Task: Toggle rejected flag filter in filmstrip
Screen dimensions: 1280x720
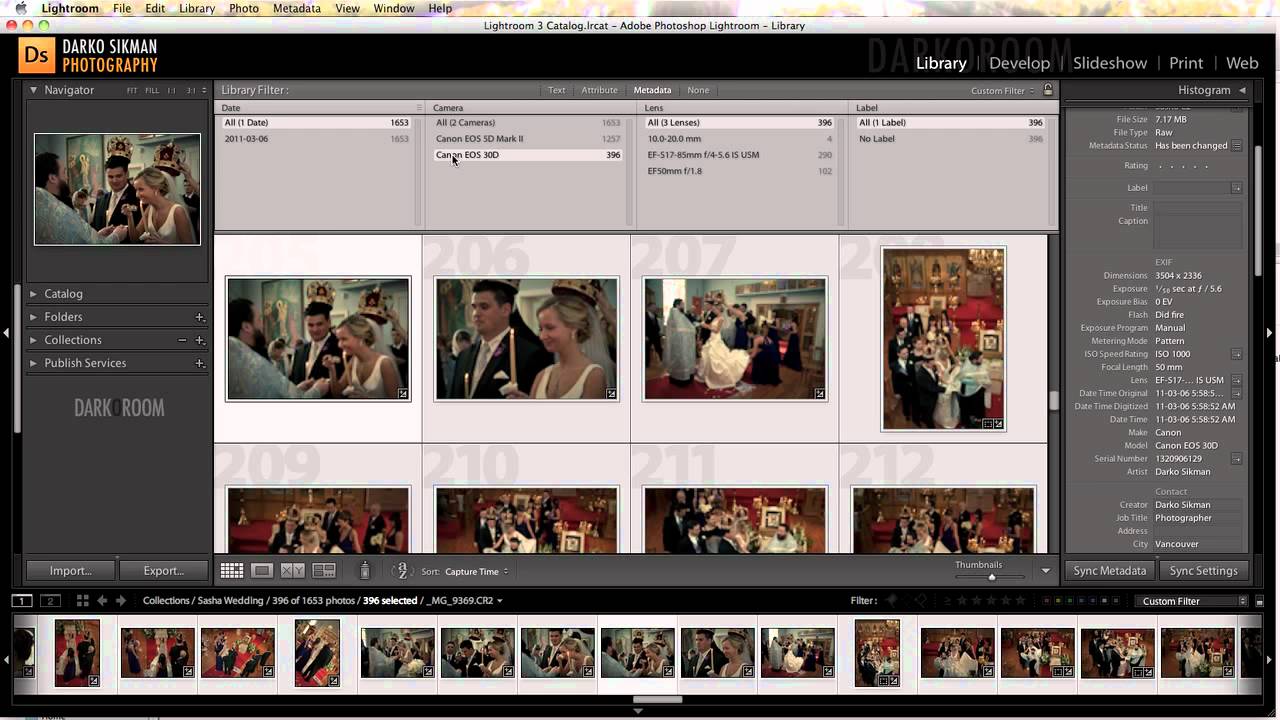Action: coord(921,601)
